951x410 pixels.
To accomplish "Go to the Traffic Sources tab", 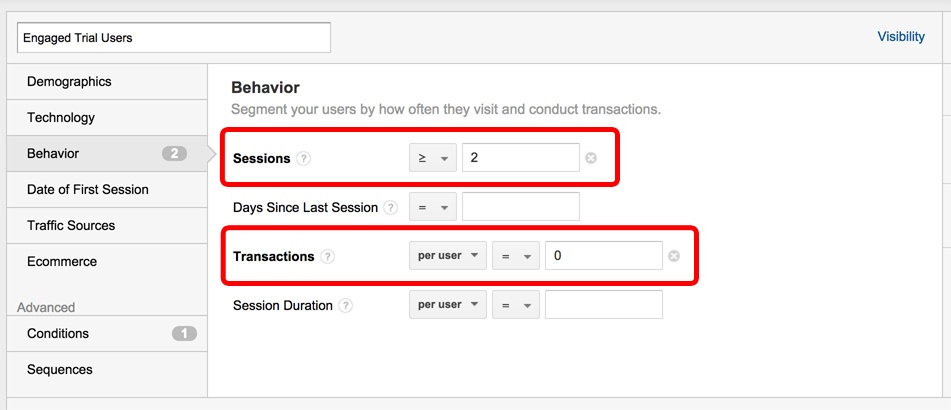I will pyautogui.click(x=71, y=225).
